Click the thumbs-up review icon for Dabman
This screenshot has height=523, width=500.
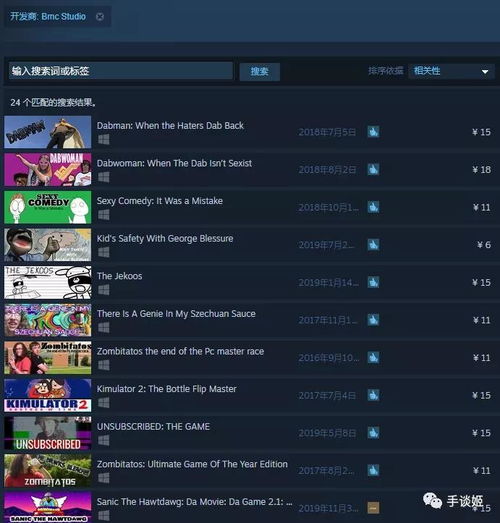pos(373,132)
